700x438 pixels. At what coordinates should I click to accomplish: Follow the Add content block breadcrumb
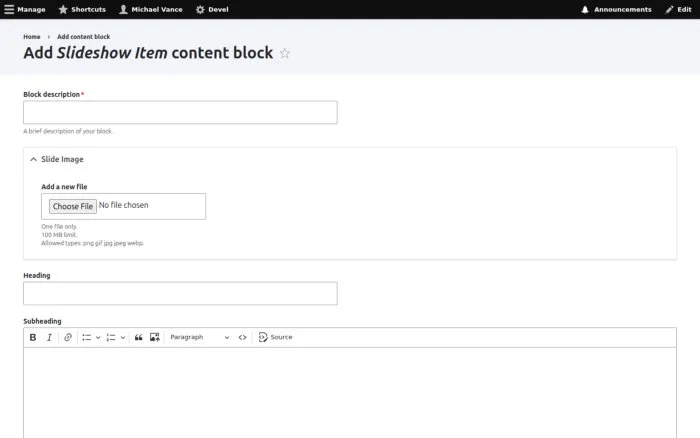tap(83, 37)
